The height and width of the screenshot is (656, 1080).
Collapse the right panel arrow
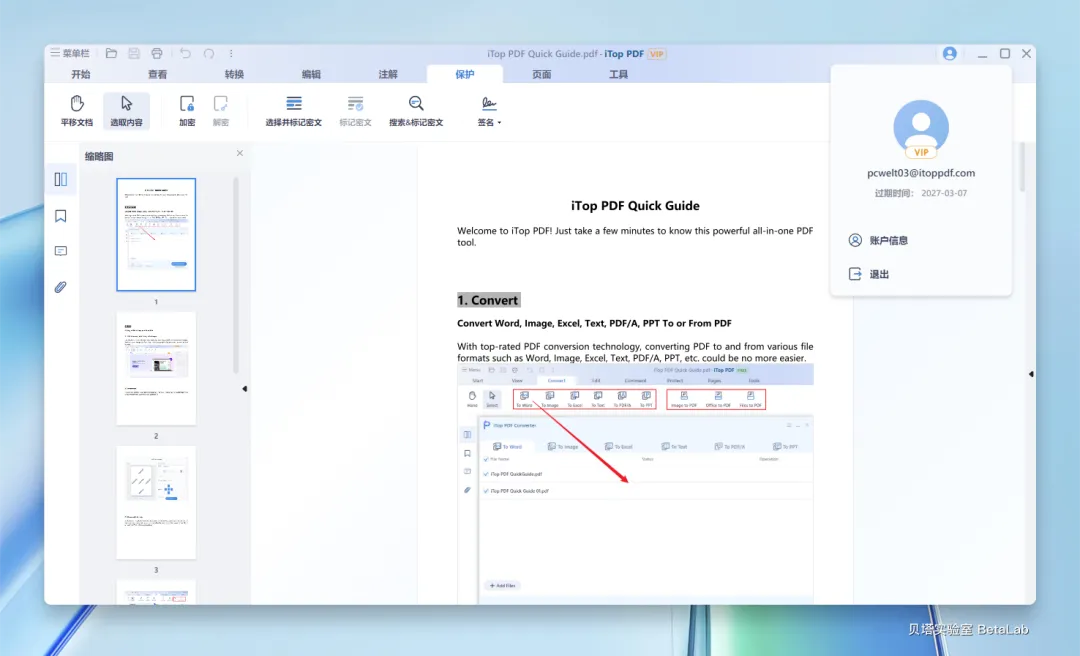point(1030,374)
